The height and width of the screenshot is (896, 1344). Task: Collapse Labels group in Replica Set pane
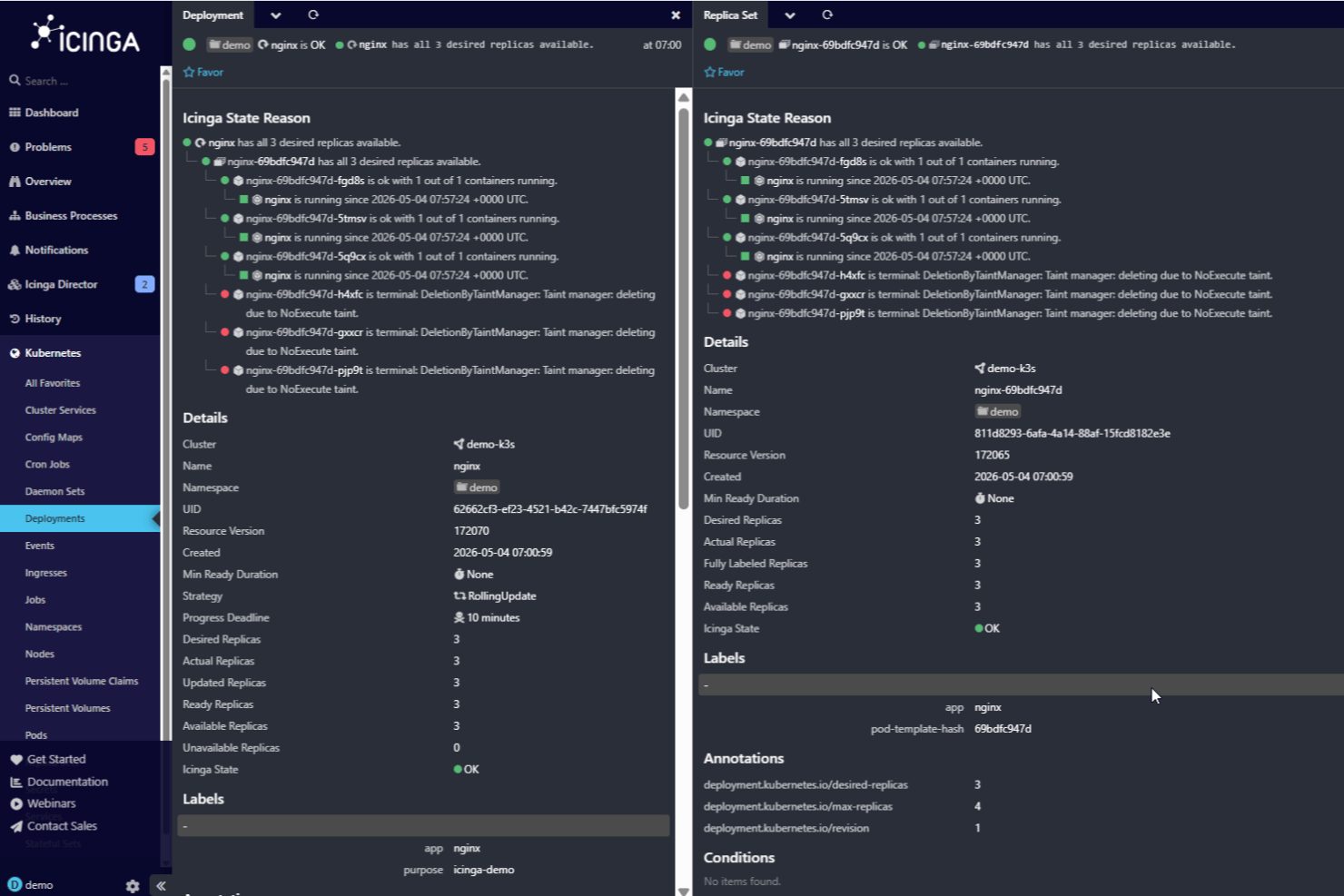[1021, 684]
